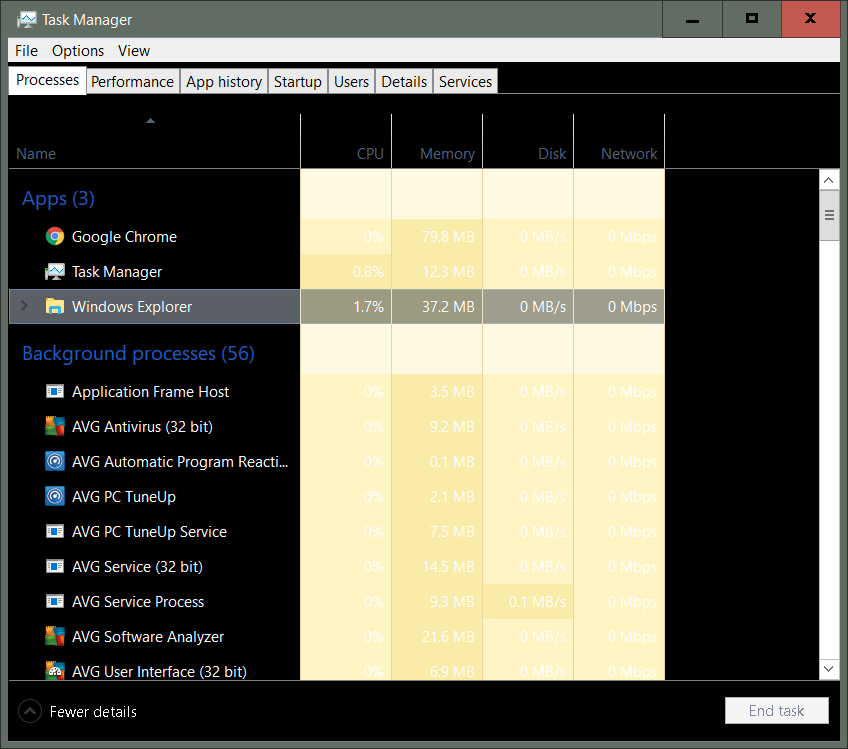848x749 pixels.
Task: Select the Task Manager process name
Action: [x=117, y=272]
